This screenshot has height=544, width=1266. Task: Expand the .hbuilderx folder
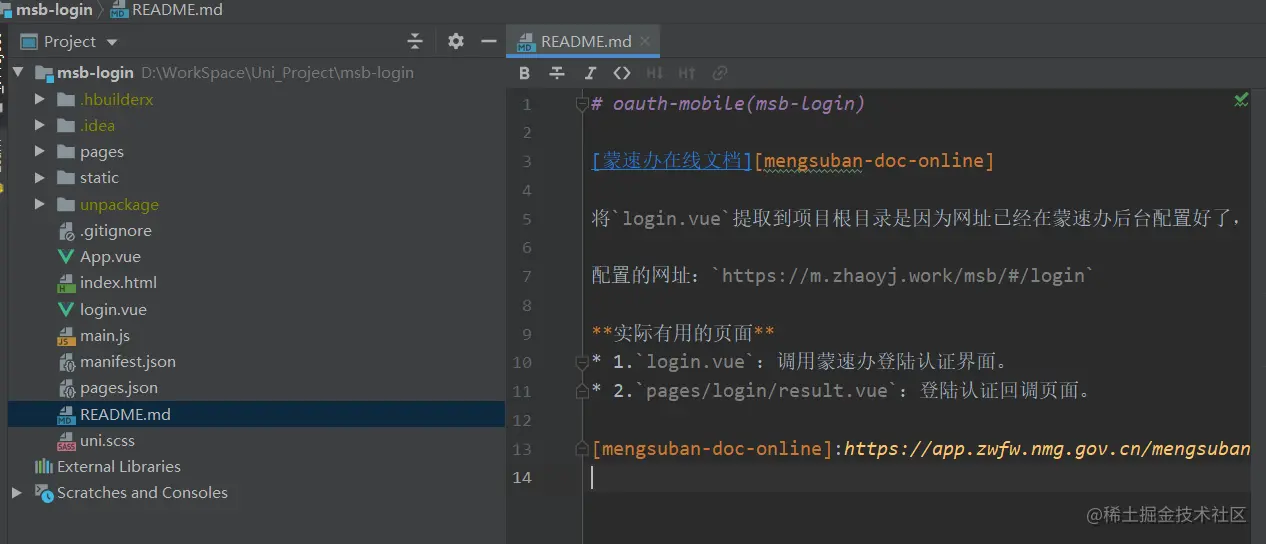40,99
